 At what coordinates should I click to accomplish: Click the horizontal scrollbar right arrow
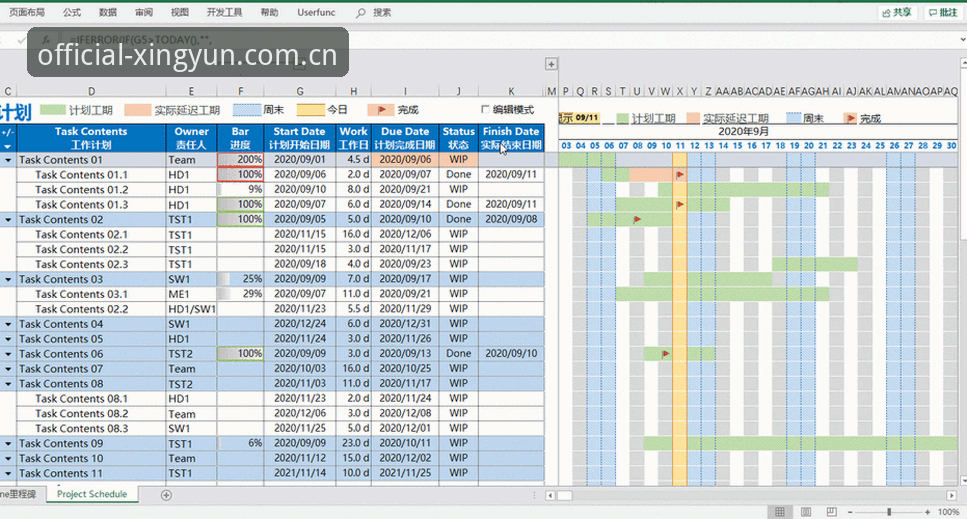pos(952,495)
